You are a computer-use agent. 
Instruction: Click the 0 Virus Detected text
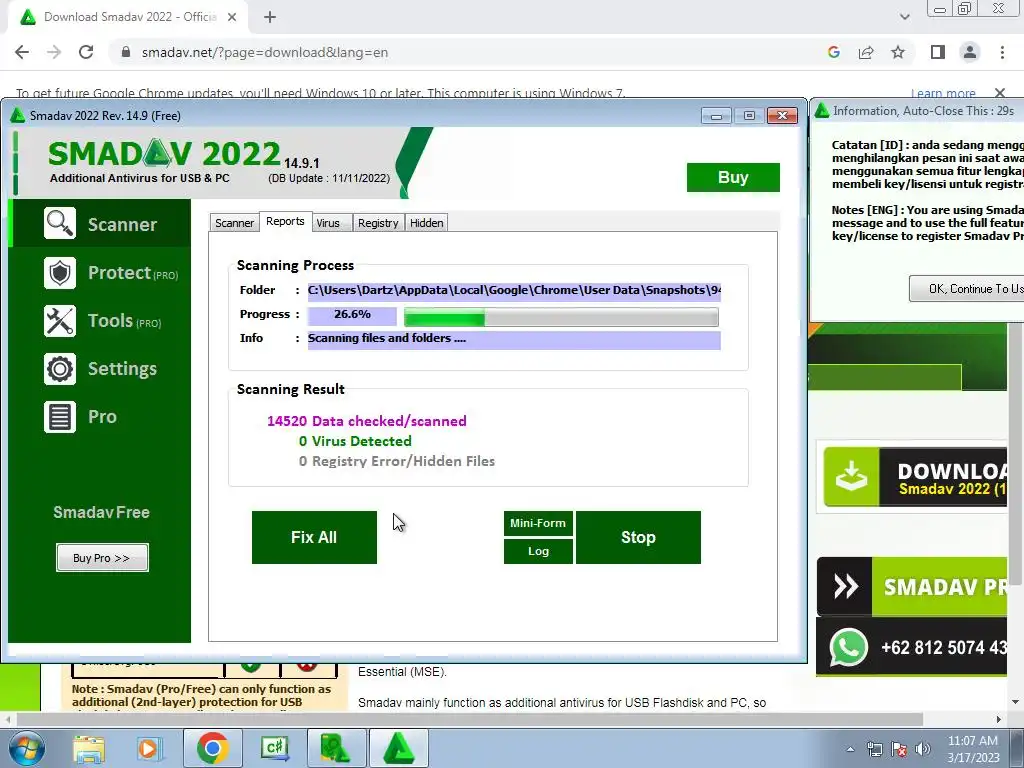point(355,441)
